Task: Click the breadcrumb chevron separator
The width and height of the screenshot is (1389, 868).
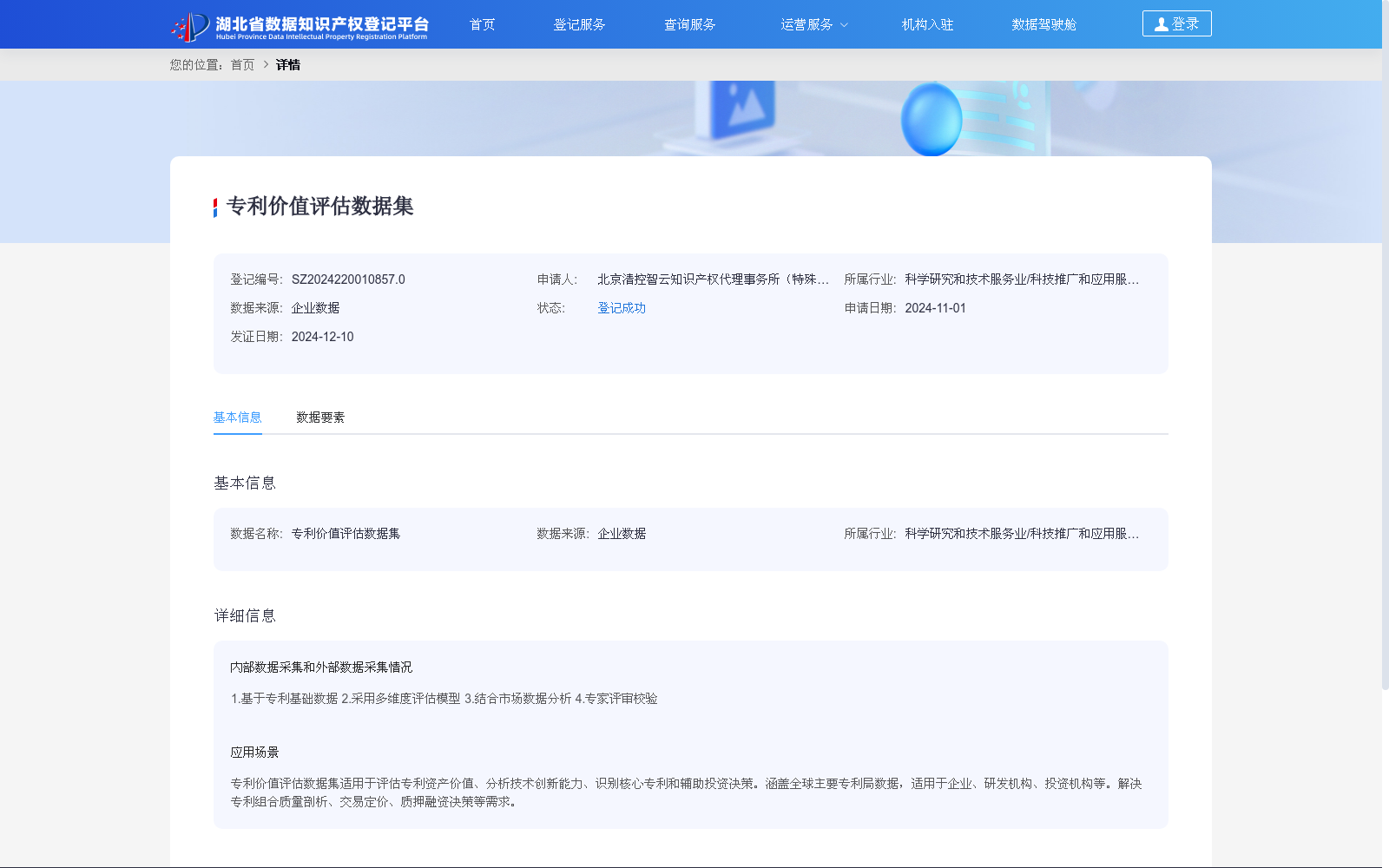Action: pos(266,65)
